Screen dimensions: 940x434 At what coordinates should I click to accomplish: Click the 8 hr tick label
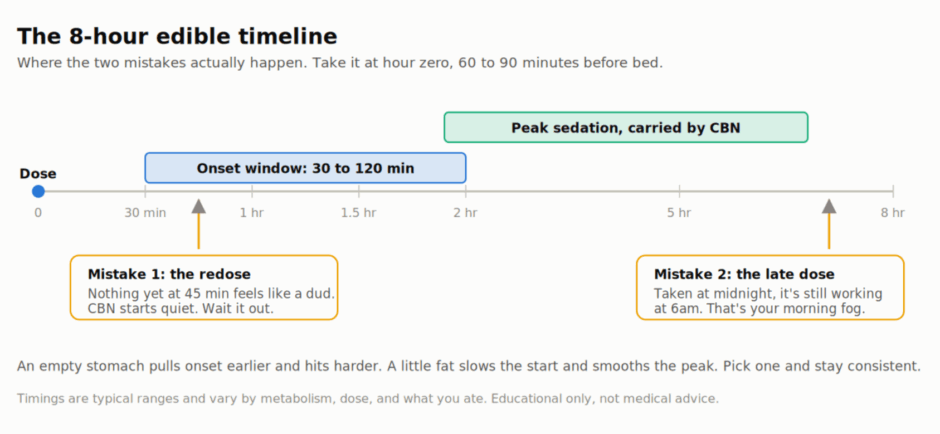[893, 212]
